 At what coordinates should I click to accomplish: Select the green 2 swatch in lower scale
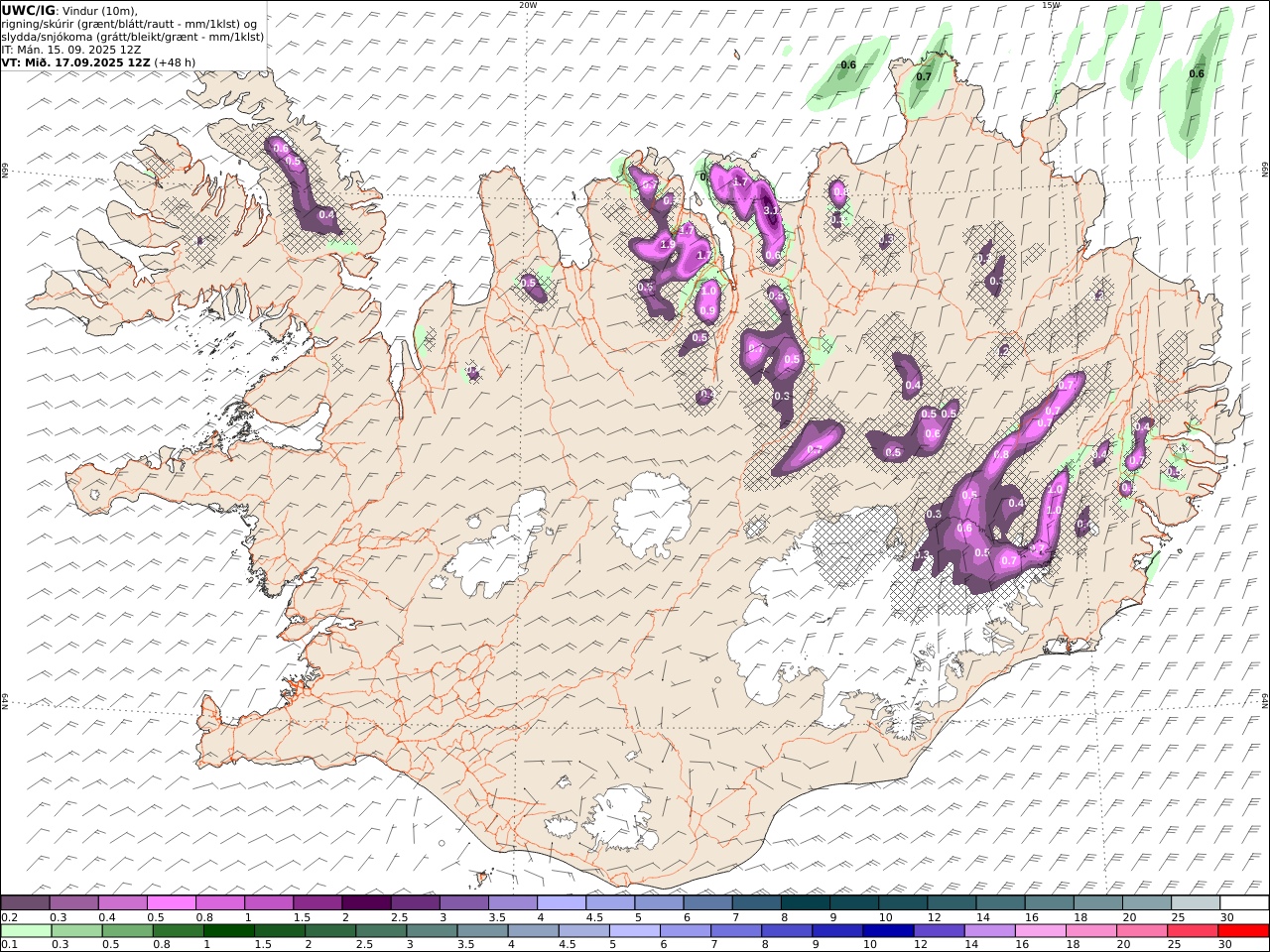(330, 931)
